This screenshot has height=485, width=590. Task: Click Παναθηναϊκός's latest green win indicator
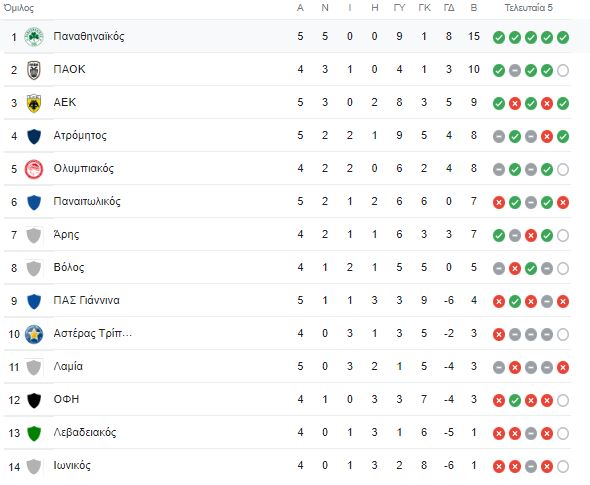click(563, 37)
